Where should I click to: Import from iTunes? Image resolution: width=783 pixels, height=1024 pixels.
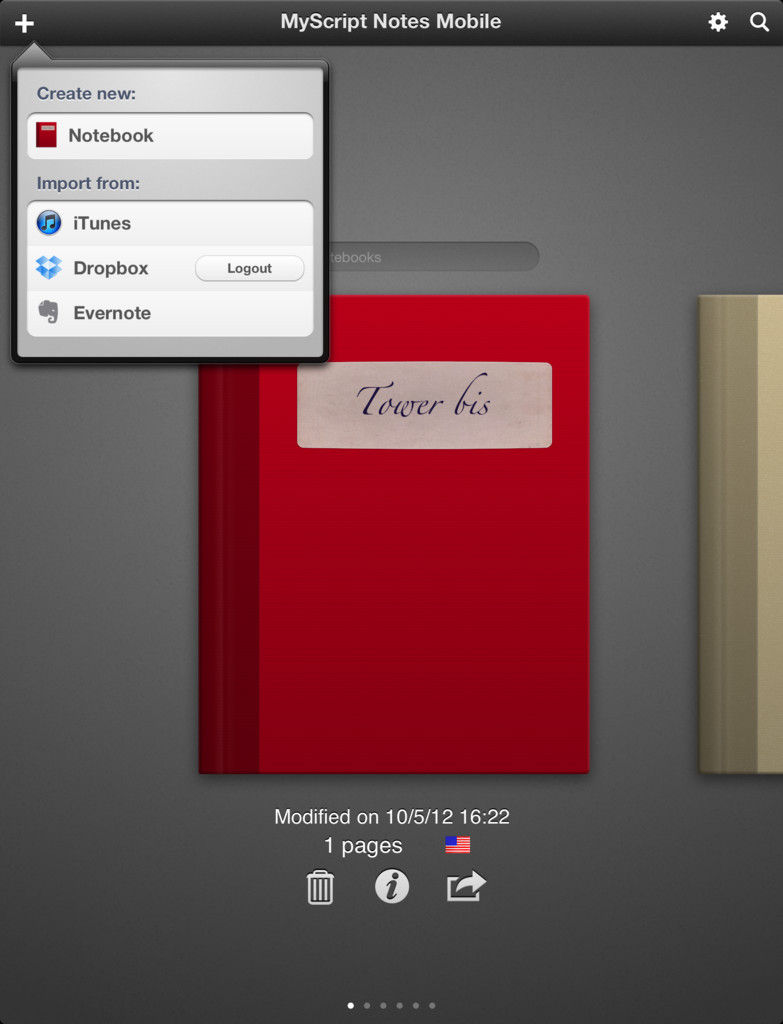pos(170,223)
